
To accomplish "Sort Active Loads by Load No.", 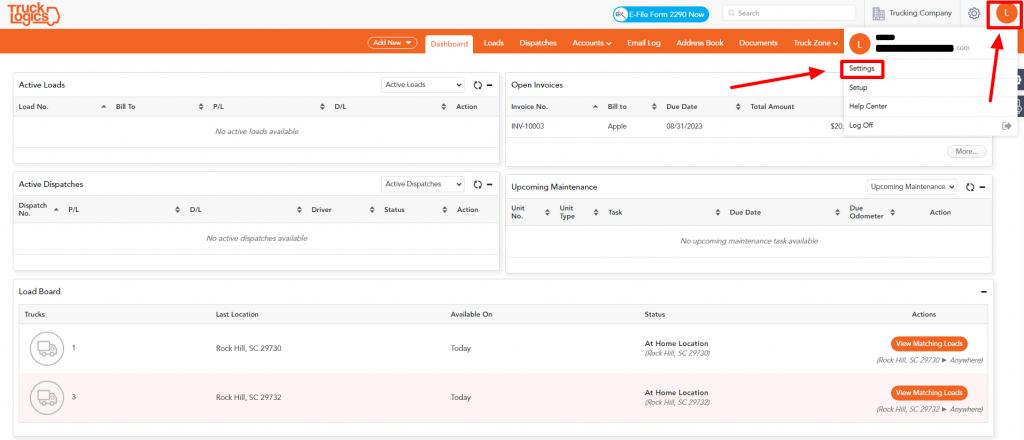I will tap(104, 106).
